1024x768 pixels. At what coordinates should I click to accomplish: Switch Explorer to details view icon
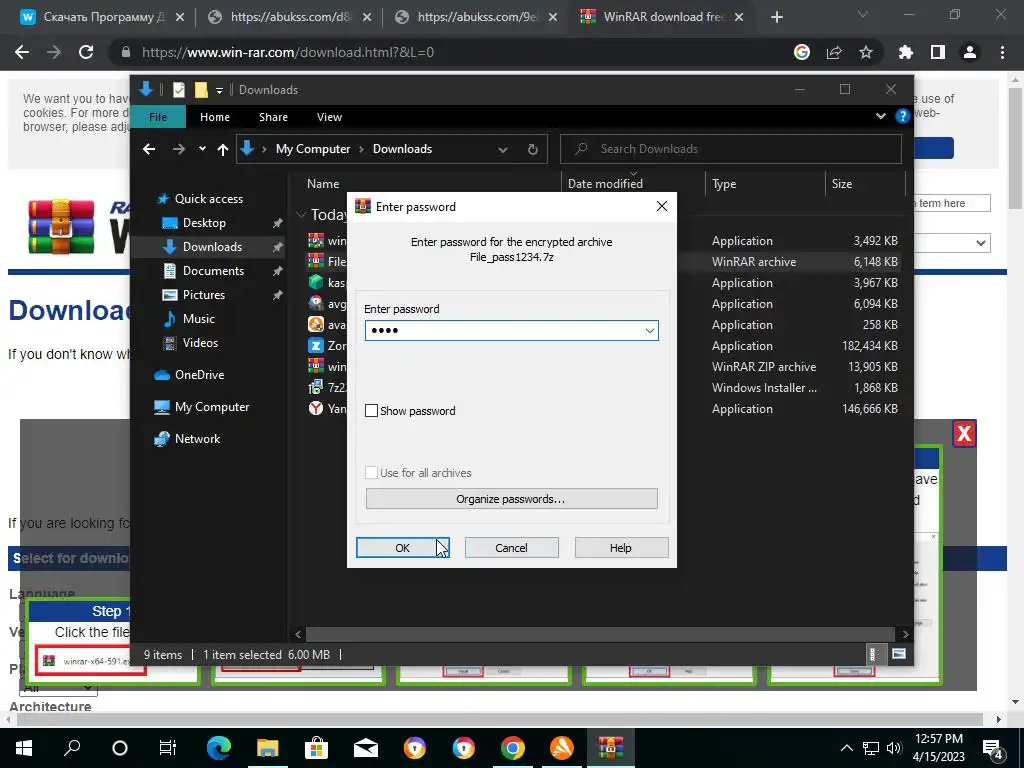click(872, 654)
